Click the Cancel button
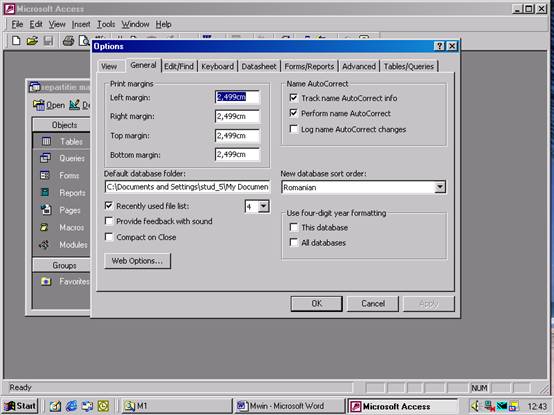The image size is (554, 415). (x=373, y=304)
